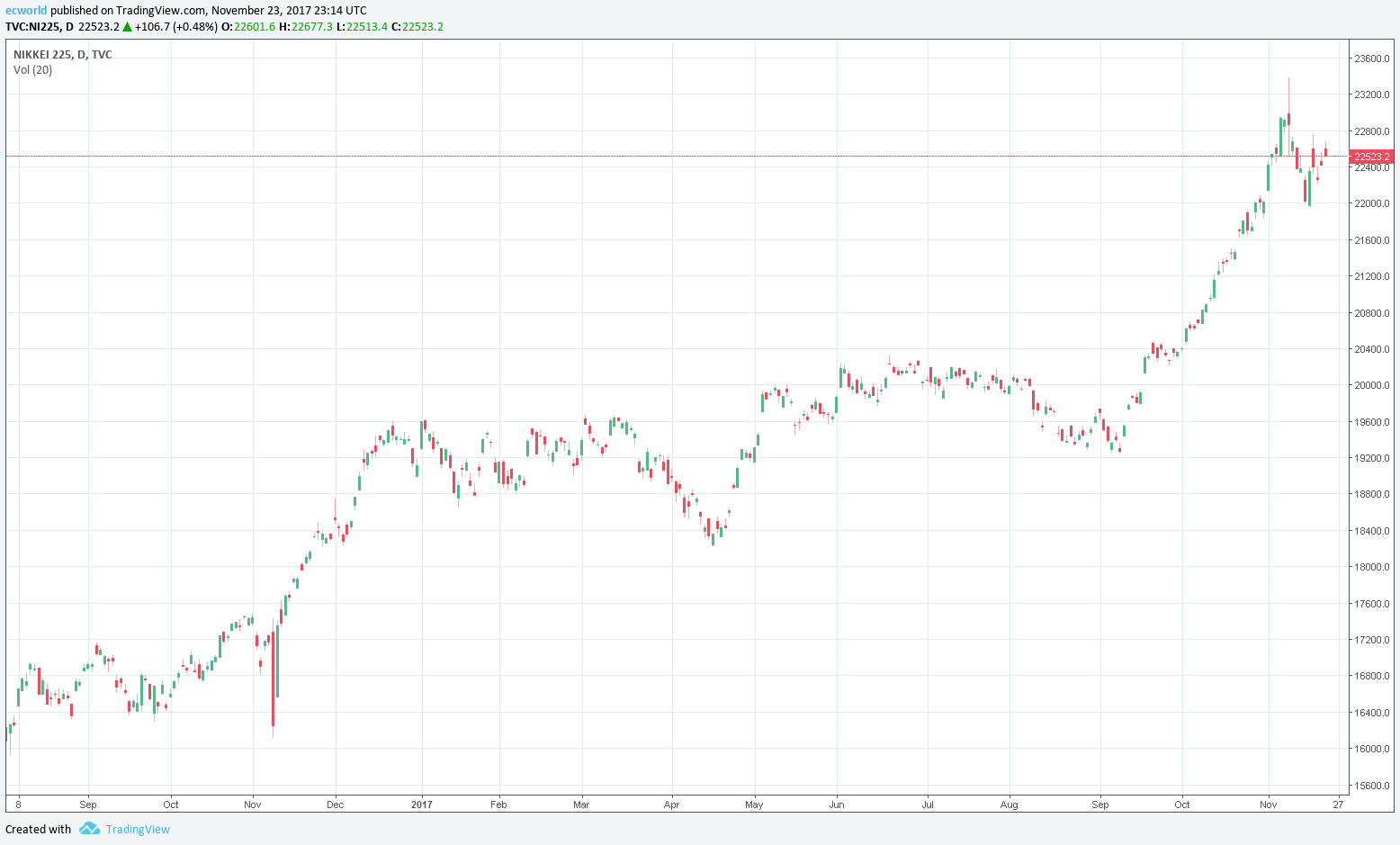This screenshot has width=1400, height=845.
Task: Click the 18000.0 price axis label
Action: pyautogui.click(x=1372, y=567)
